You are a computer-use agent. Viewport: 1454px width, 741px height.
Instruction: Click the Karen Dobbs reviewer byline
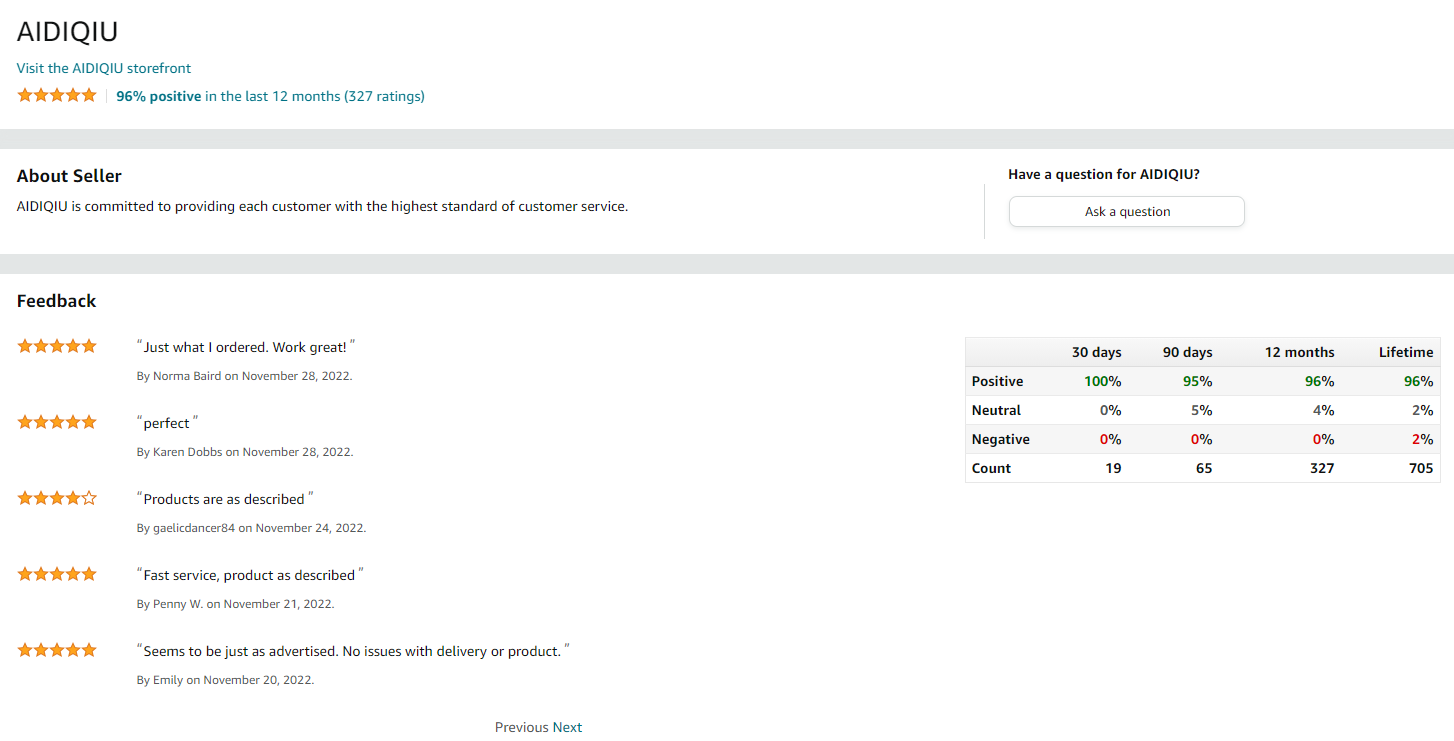[x=245, y=452]
